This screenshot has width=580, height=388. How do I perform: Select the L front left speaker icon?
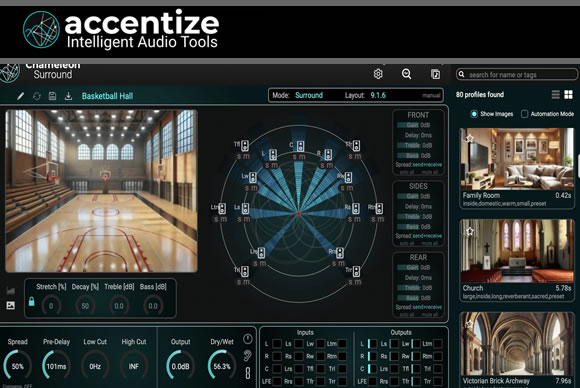(273, 154)
